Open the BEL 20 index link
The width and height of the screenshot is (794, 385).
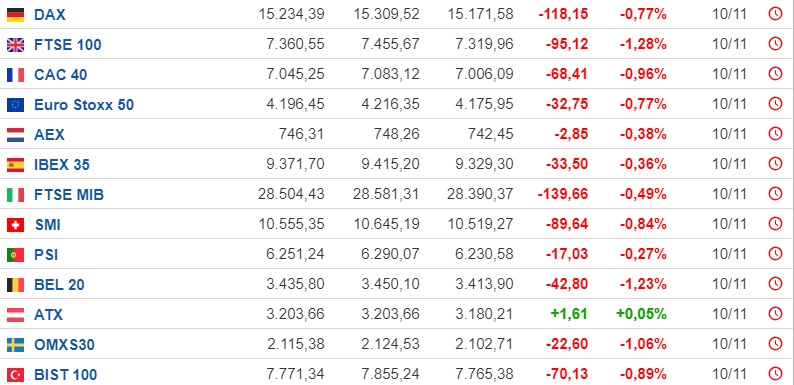click(59, 285)
